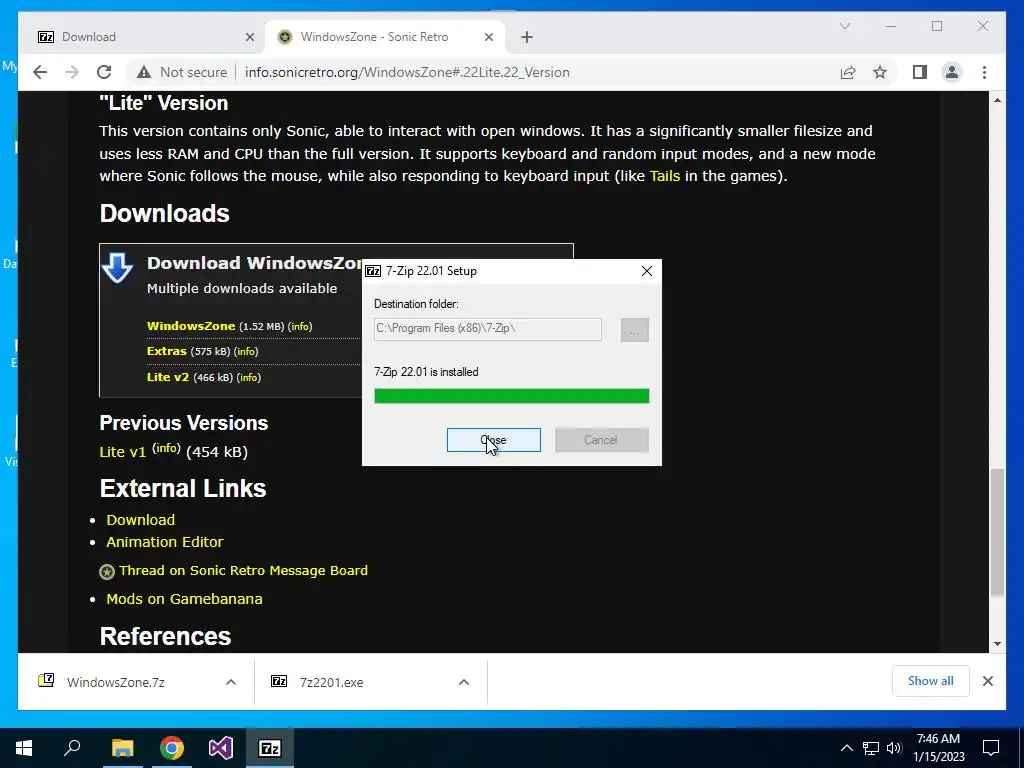The height and width of the screenshot is (768, 1024).
Task: Click the Chrome taskbar icon
Action: click(x=172, y=748)
